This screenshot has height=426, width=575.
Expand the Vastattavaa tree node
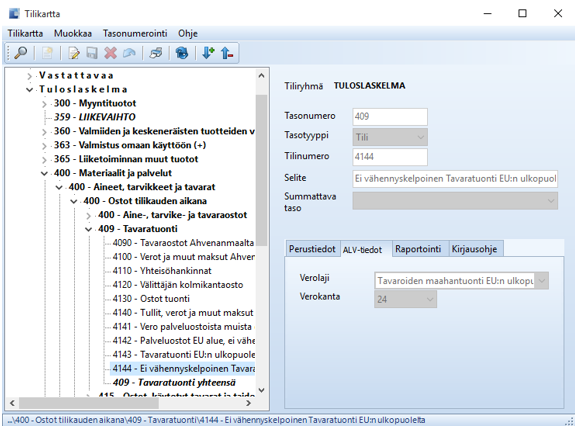pyautogui.click(x=29, y=76)
